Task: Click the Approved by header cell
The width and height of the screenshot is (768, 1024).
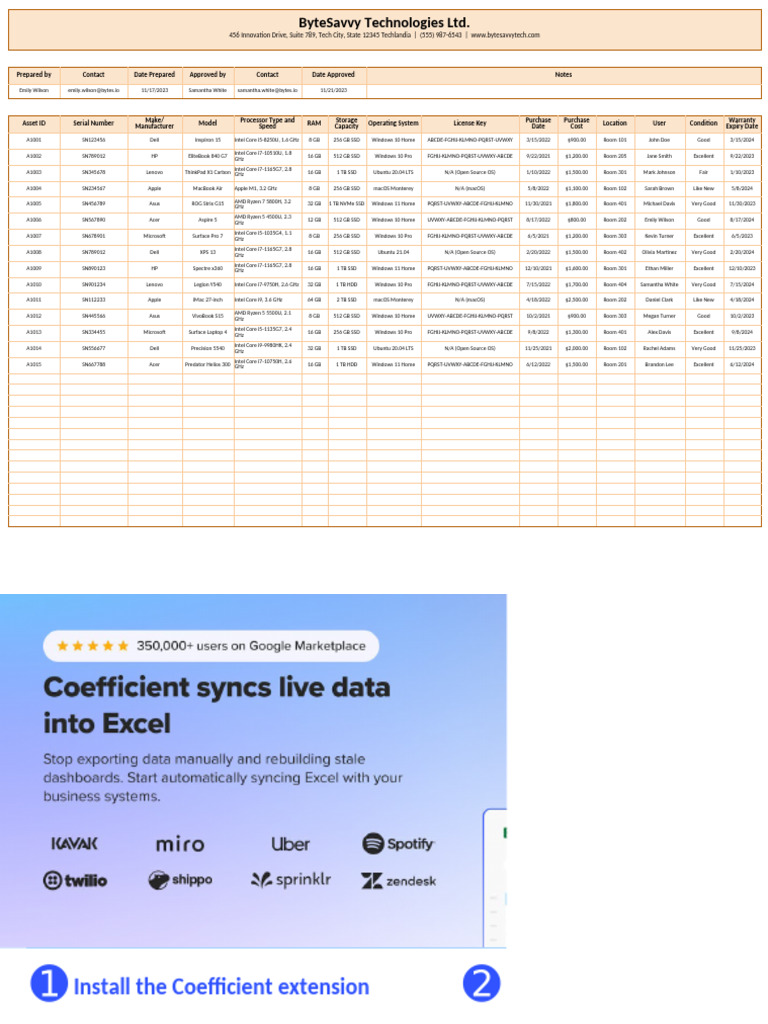Action: (x=208, y=74)
